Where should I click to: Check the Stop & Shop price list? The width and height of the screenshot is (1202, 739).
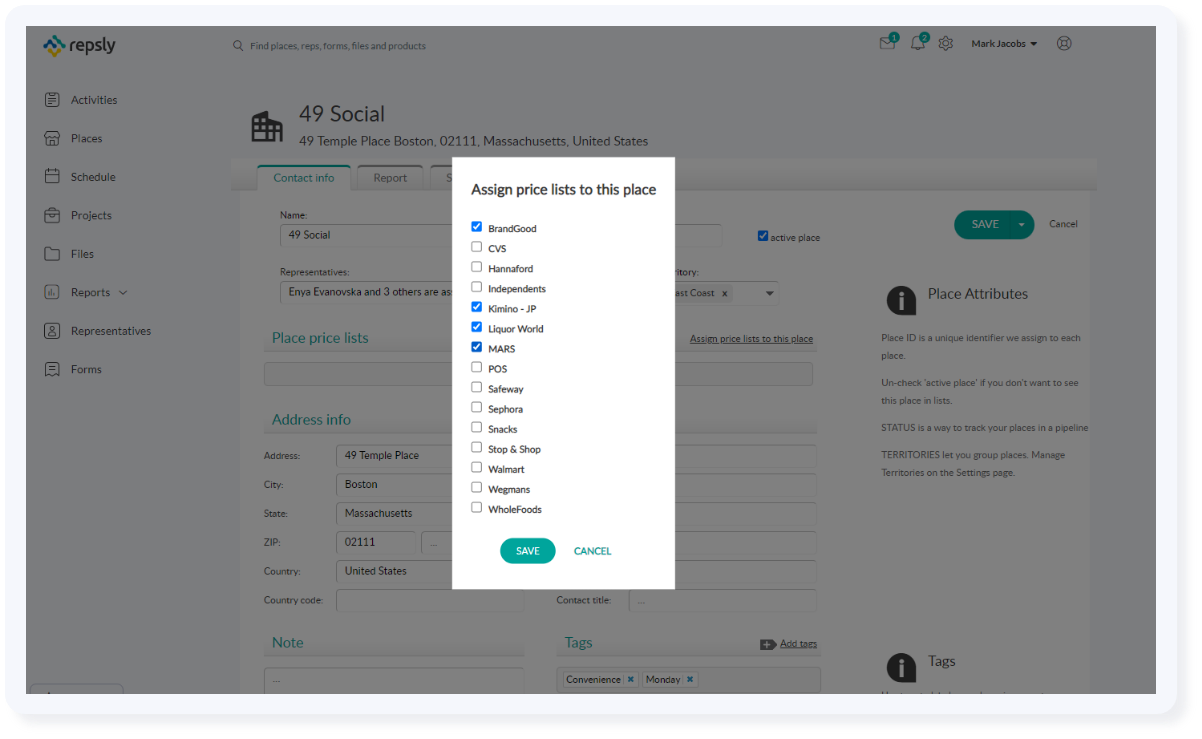point(477,447)
